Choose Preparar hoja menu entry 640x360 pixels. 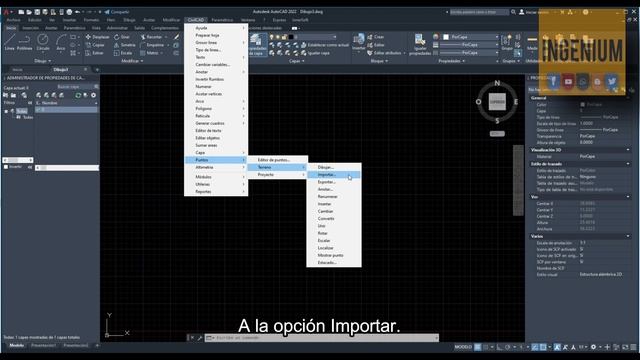(x=216, y=36)
